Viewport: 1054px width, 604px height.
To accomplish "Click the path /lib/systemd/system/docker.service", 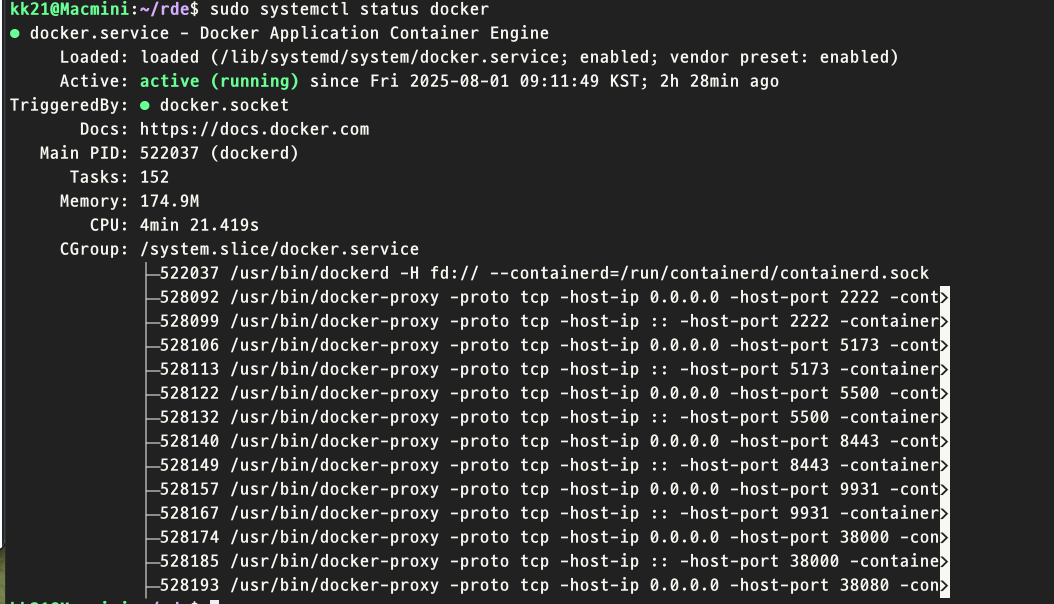I will pyautogui.click(x=389, y=57).
